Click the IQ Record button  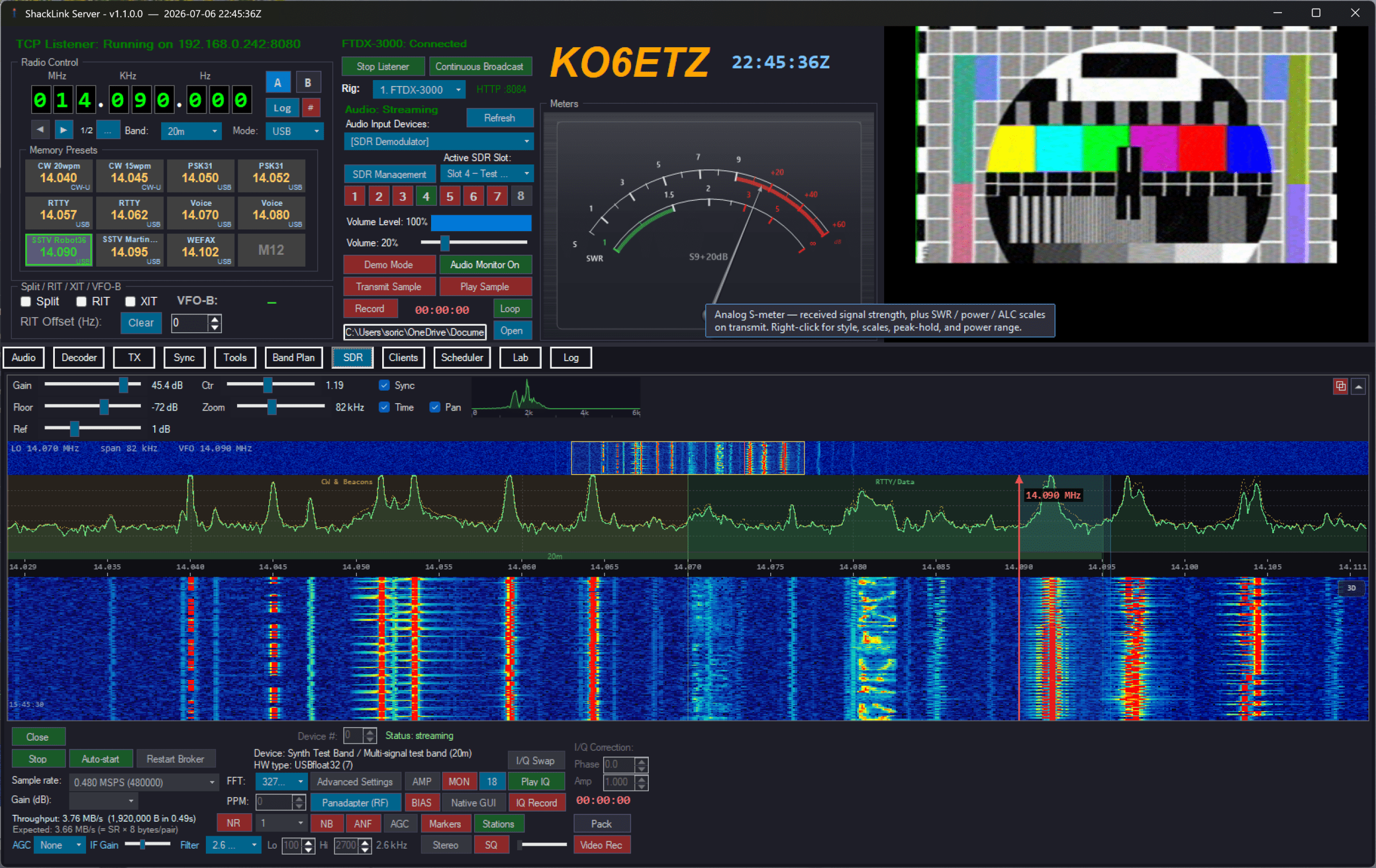point(536,802)
